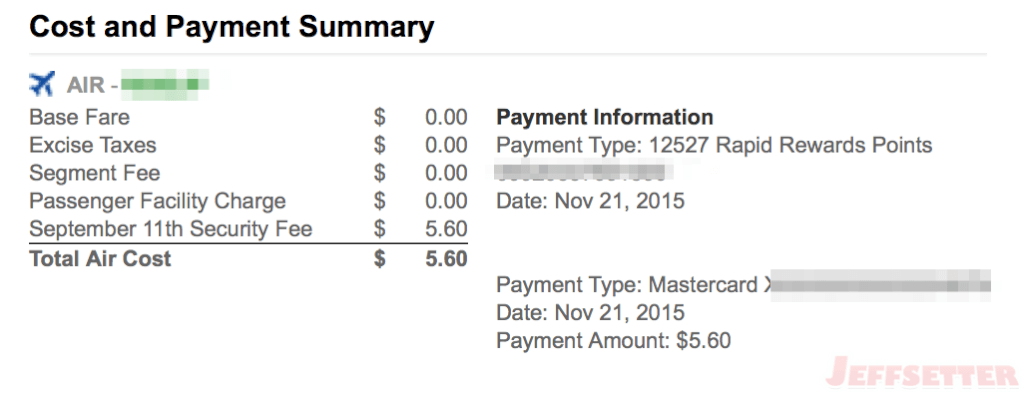Click the blue airplane icon
Screen dimensions: 1024x393
[42, 84]
